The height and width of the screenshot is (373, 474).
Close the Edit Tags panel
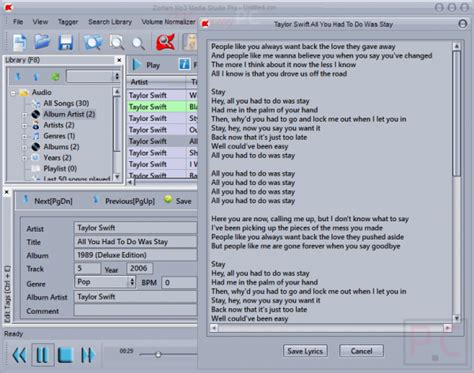point(6,192)
